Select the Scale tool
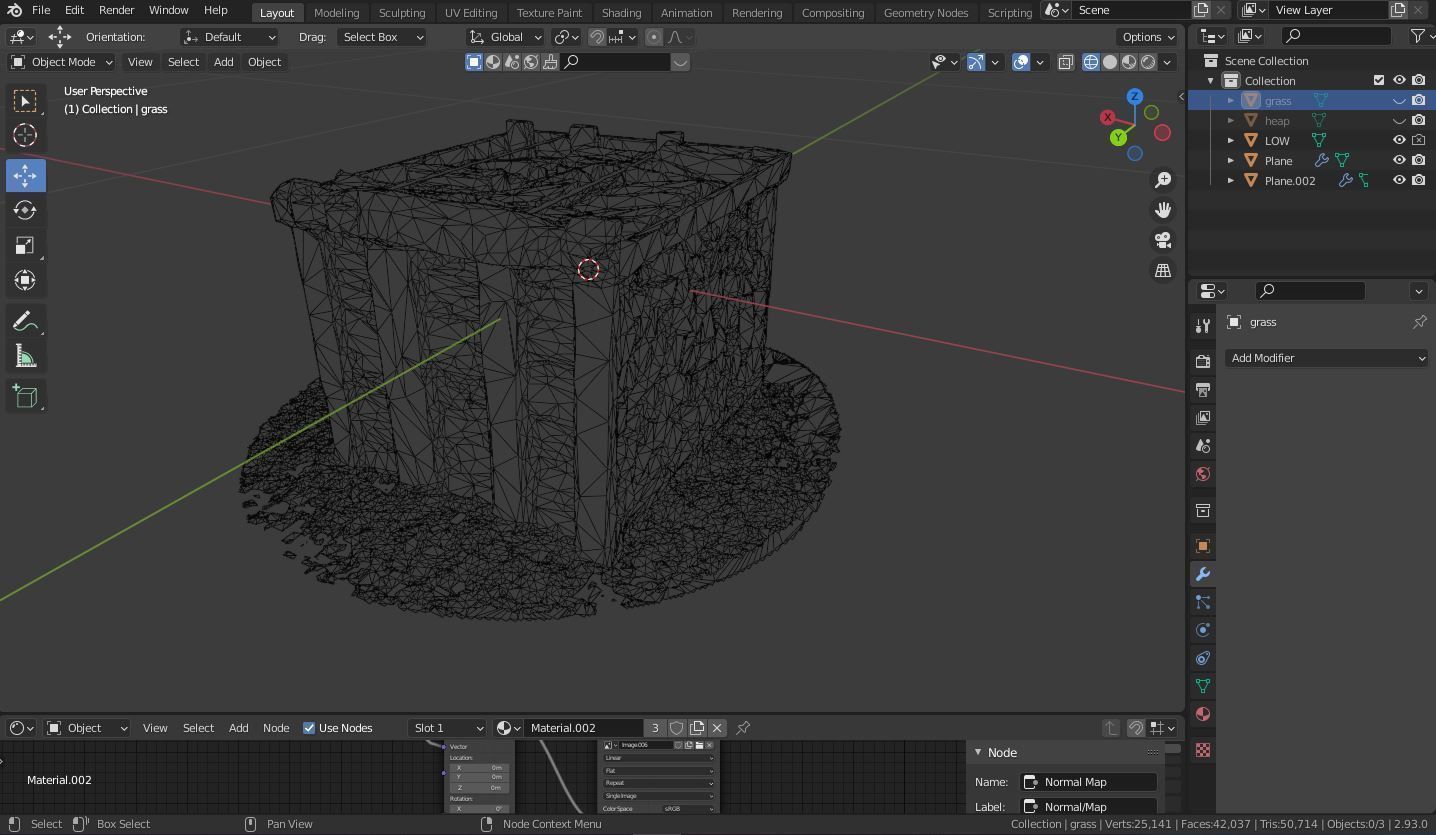This screenshot has width=1436, height=835. tap(25, 245)
